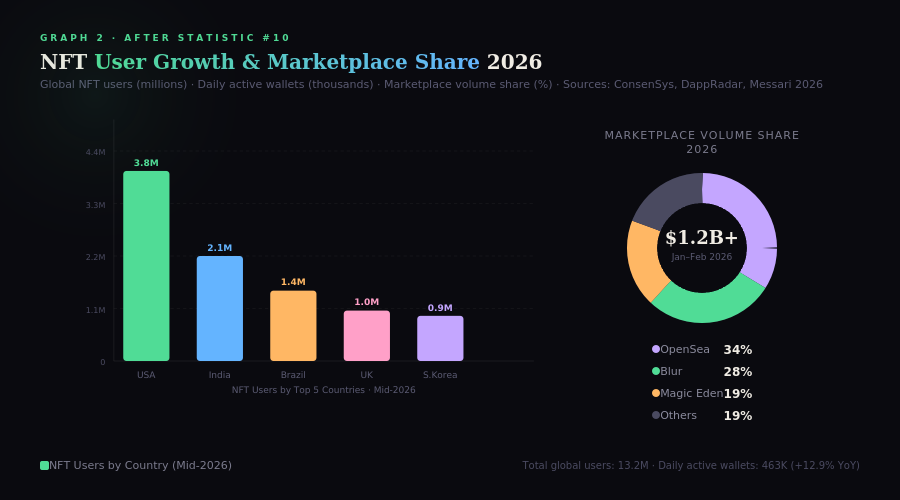Click the India axis label
This screenshot has width=900, height=500.
pos(220,375)
